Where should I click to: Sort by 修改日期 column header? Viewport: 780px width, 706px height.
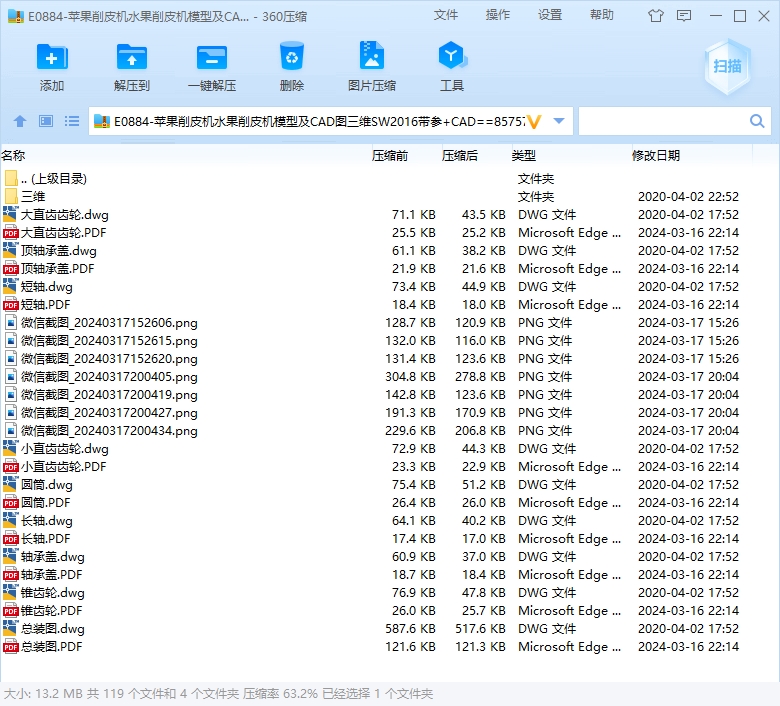pyautogui.click(x=656, y=156)
